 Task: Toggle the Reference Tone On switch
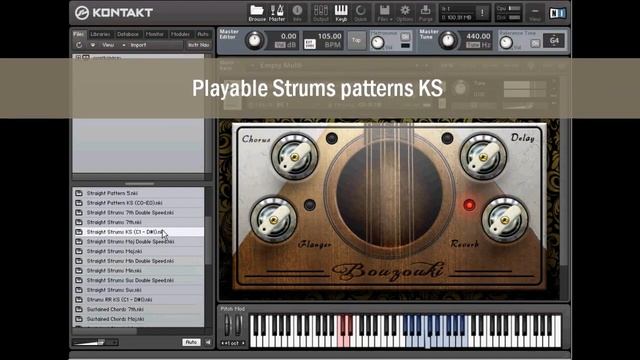pyautogui.click(x=535, y=43)
